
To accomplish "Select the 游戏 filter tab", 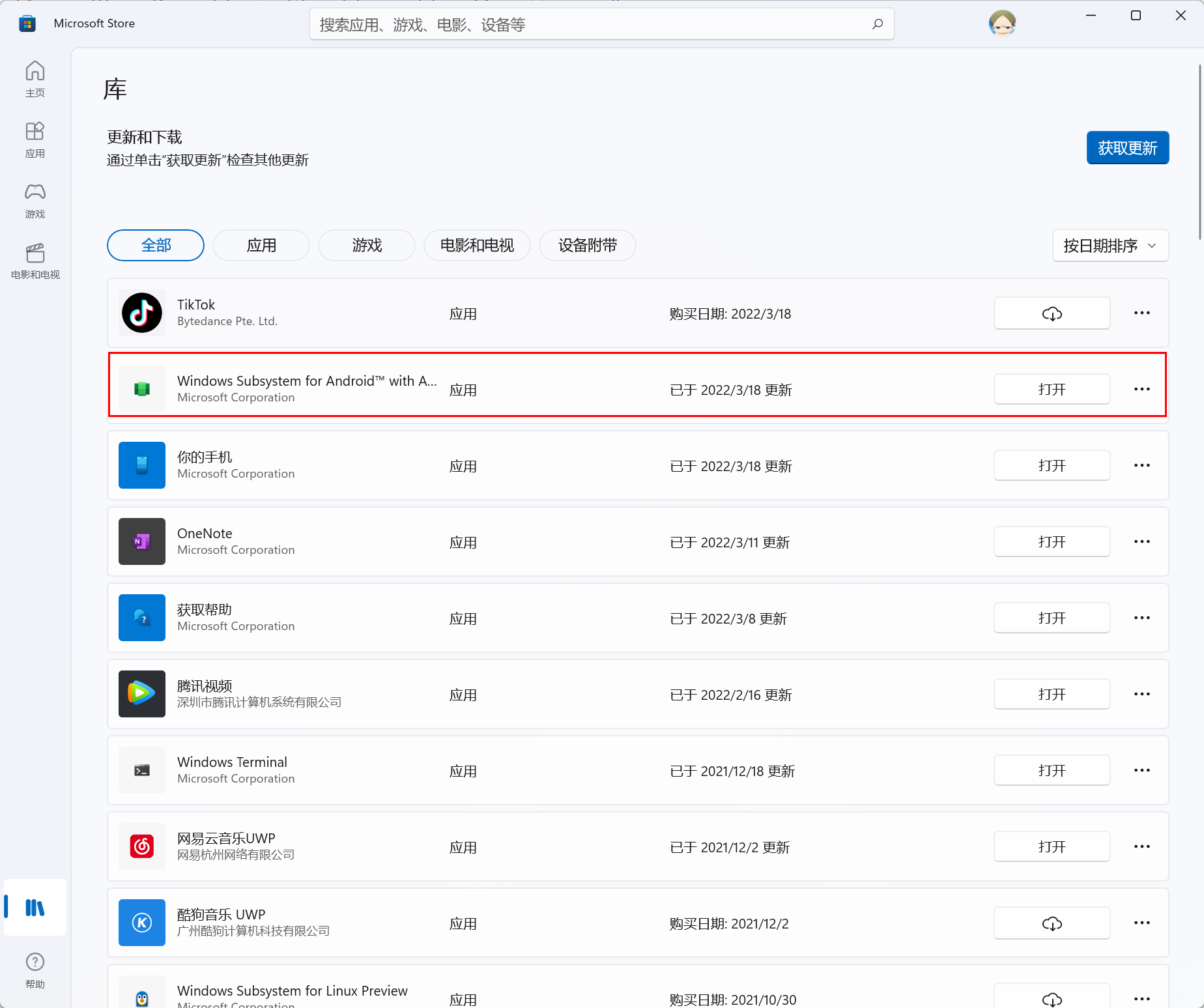I will click(367, 246).
